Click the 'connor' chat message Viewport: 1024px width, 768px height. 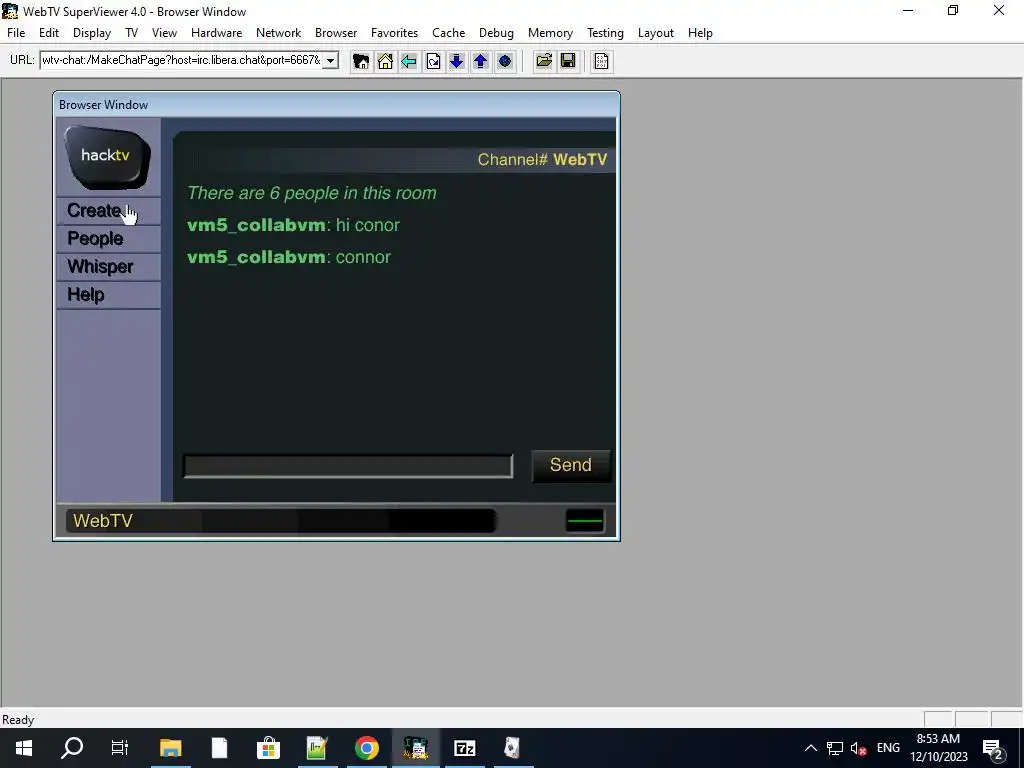pos(363,257)
